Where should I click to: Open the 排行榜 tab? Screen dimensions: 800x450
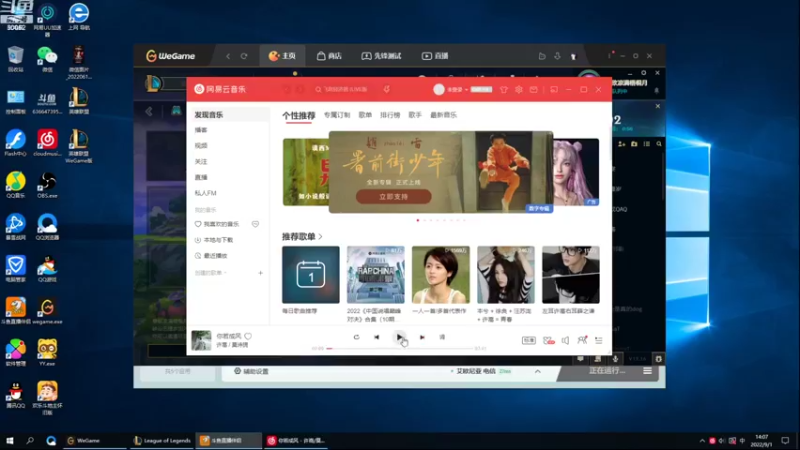390,115
